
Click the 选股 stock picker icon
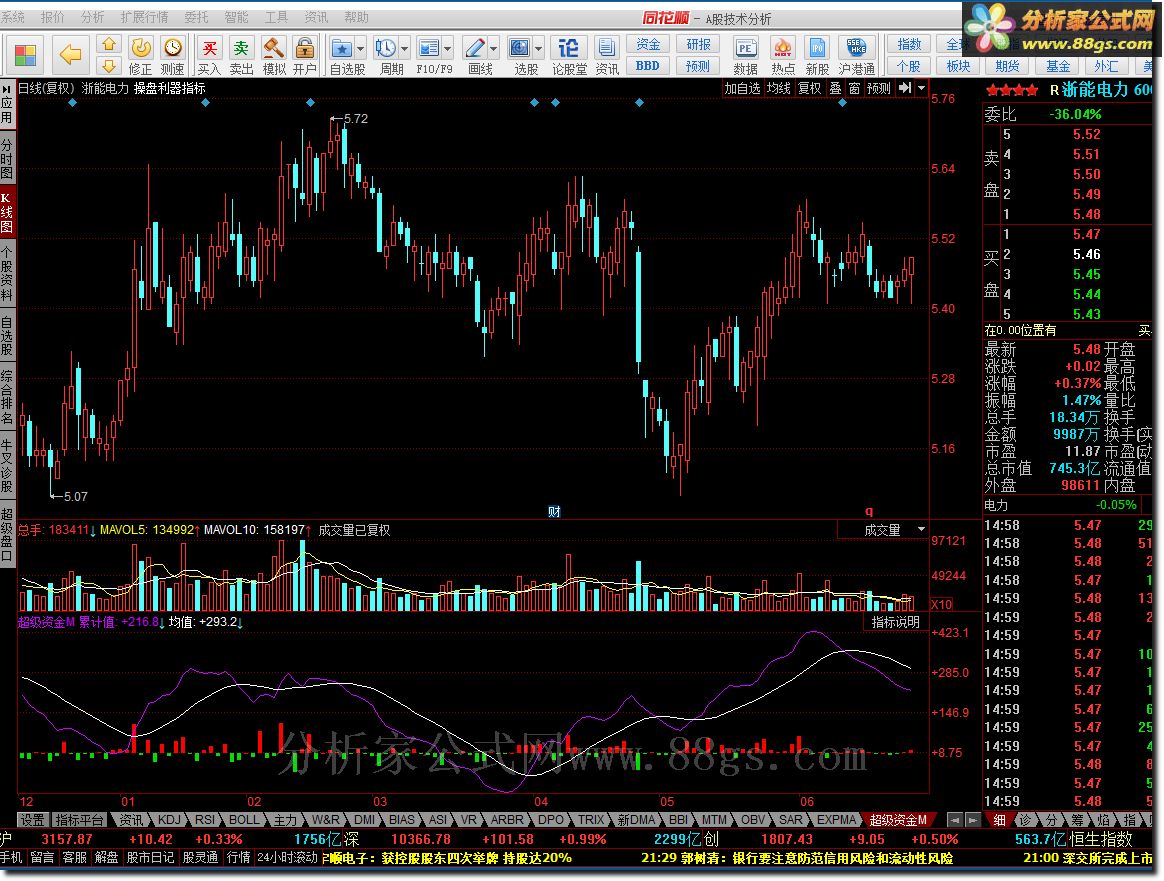[x=520, y=48]
